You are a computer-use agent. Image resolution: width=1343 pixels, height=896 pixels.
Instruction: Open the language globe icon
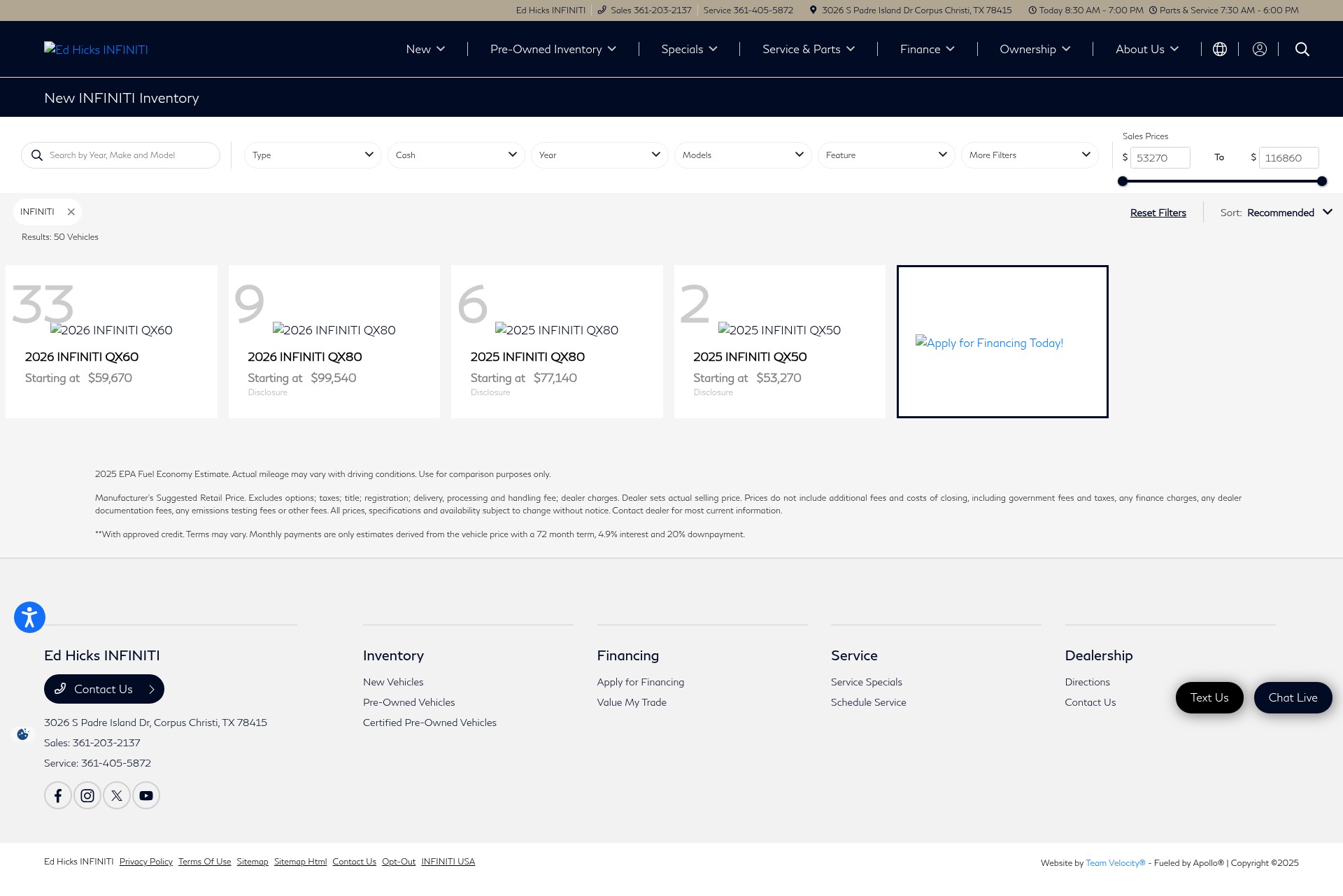(x=1220, y=49)
